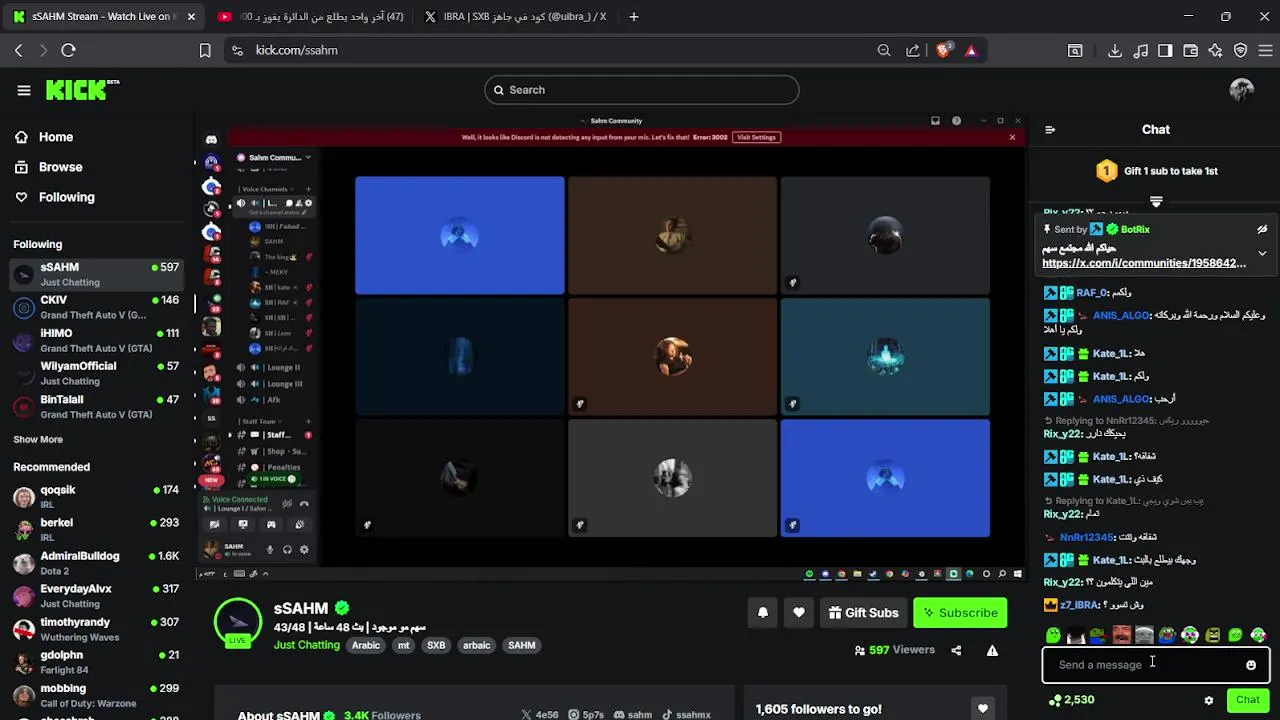Open the TikTok ssahmx social link
Screen dimensions: 1280x720
(686, 715)
